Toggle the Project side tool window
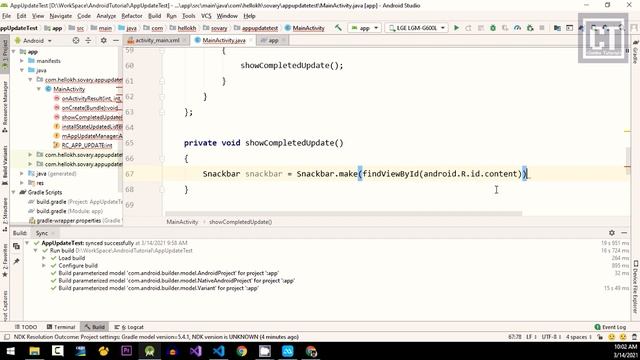Image resolution: width=640 pixels, height=360 pixels. click(4, 55)
